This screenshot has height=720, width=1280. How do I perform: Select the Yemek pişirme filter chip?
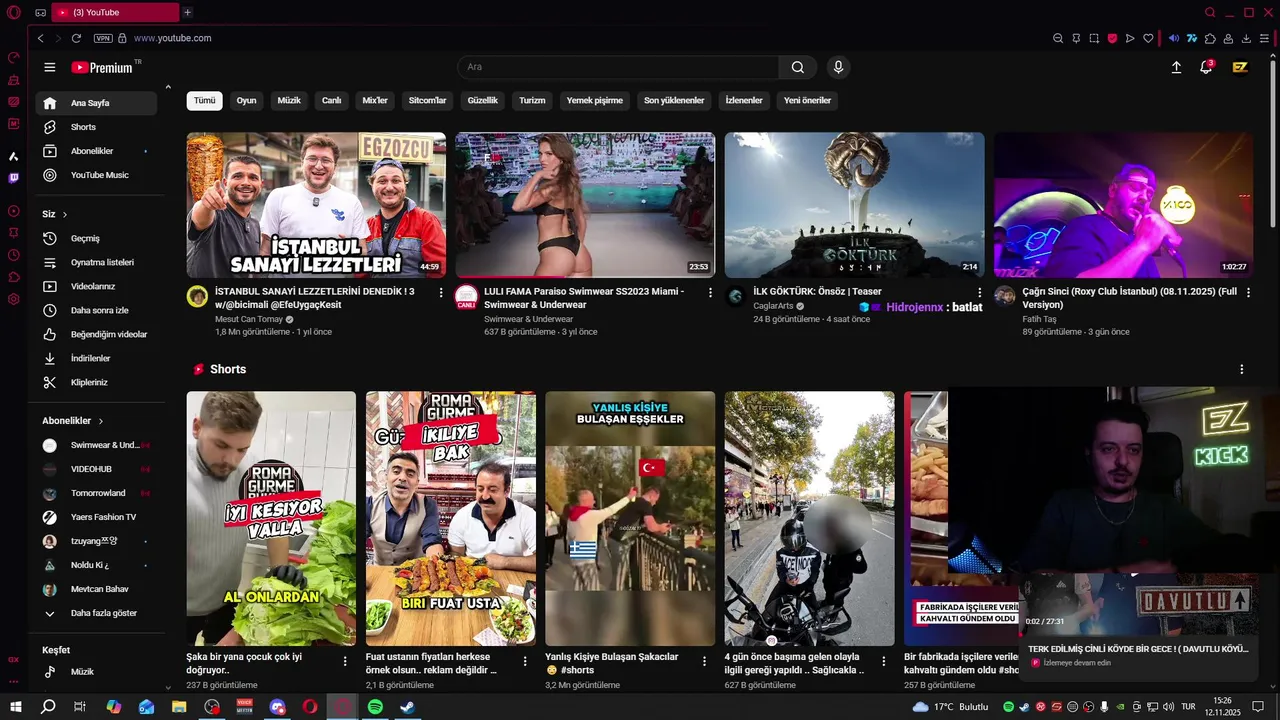click(x=594, y=100)
